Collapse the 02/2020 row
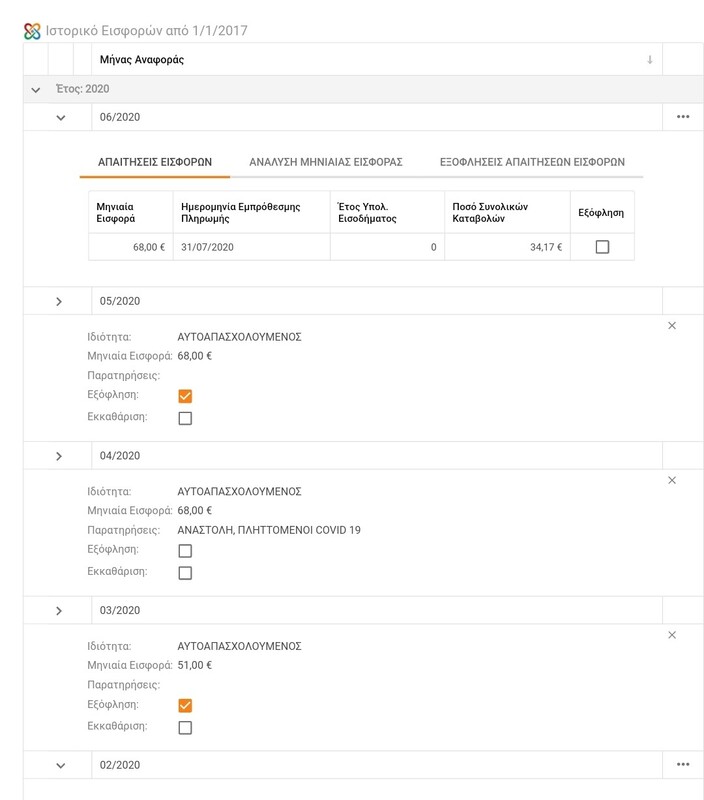This screenshot has width=704, height=800. pyautogui.click(x=60, y=766)
